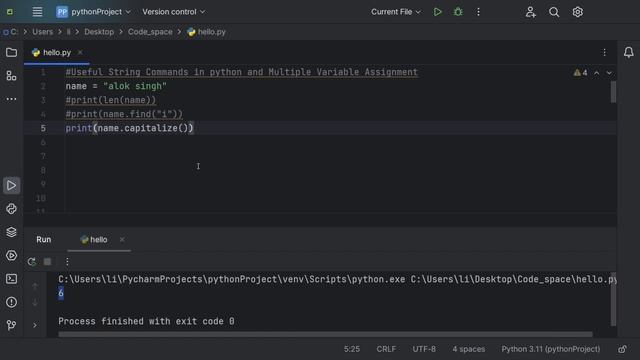
Task: Place cursor on line 5 print statement
Action: pyautogui.click(x=129, y=128)
